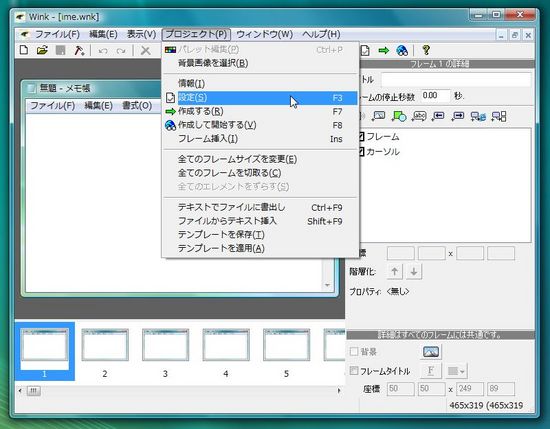
Task: Choose 作成する(R) menu entry
Action: (260, 111)
